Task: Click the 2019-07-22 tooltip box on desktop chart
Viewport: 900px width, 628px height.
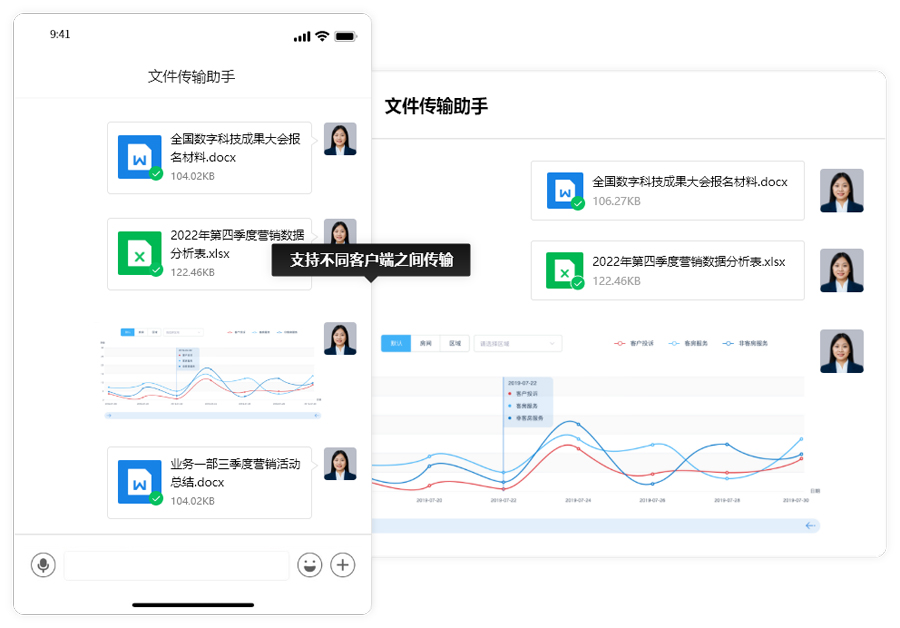Action: [x=528, y=401]
